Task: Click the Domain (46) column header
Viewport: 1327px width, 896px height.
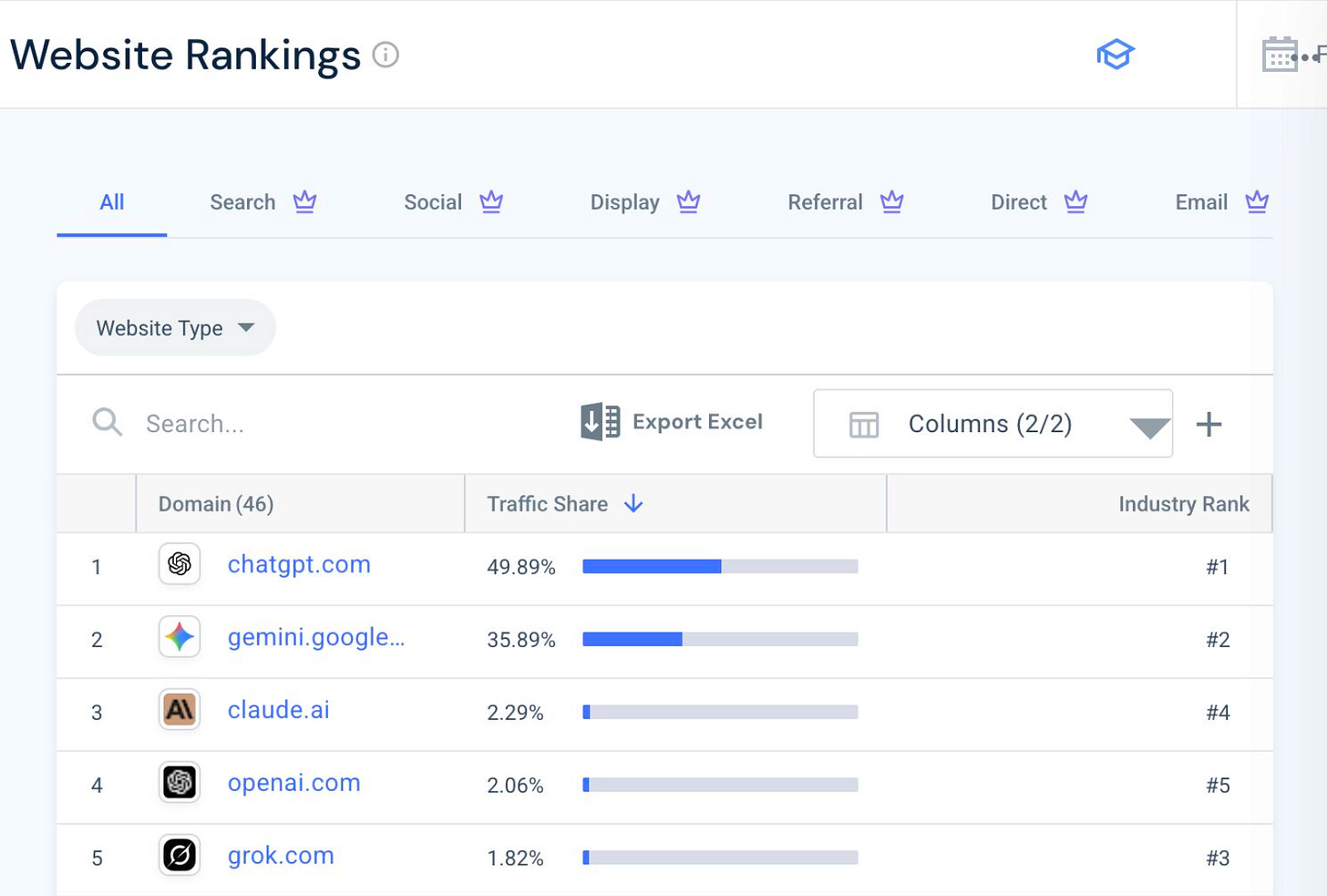Action: tap(216, 504)
